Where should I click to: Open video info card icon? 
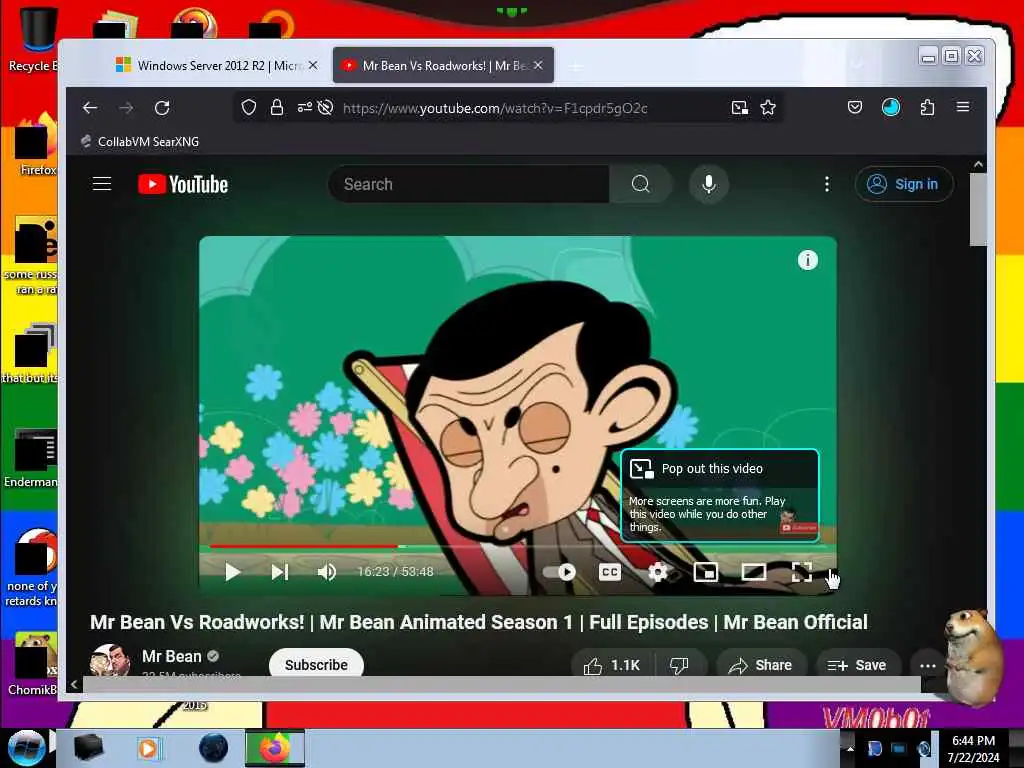point(808,260)
